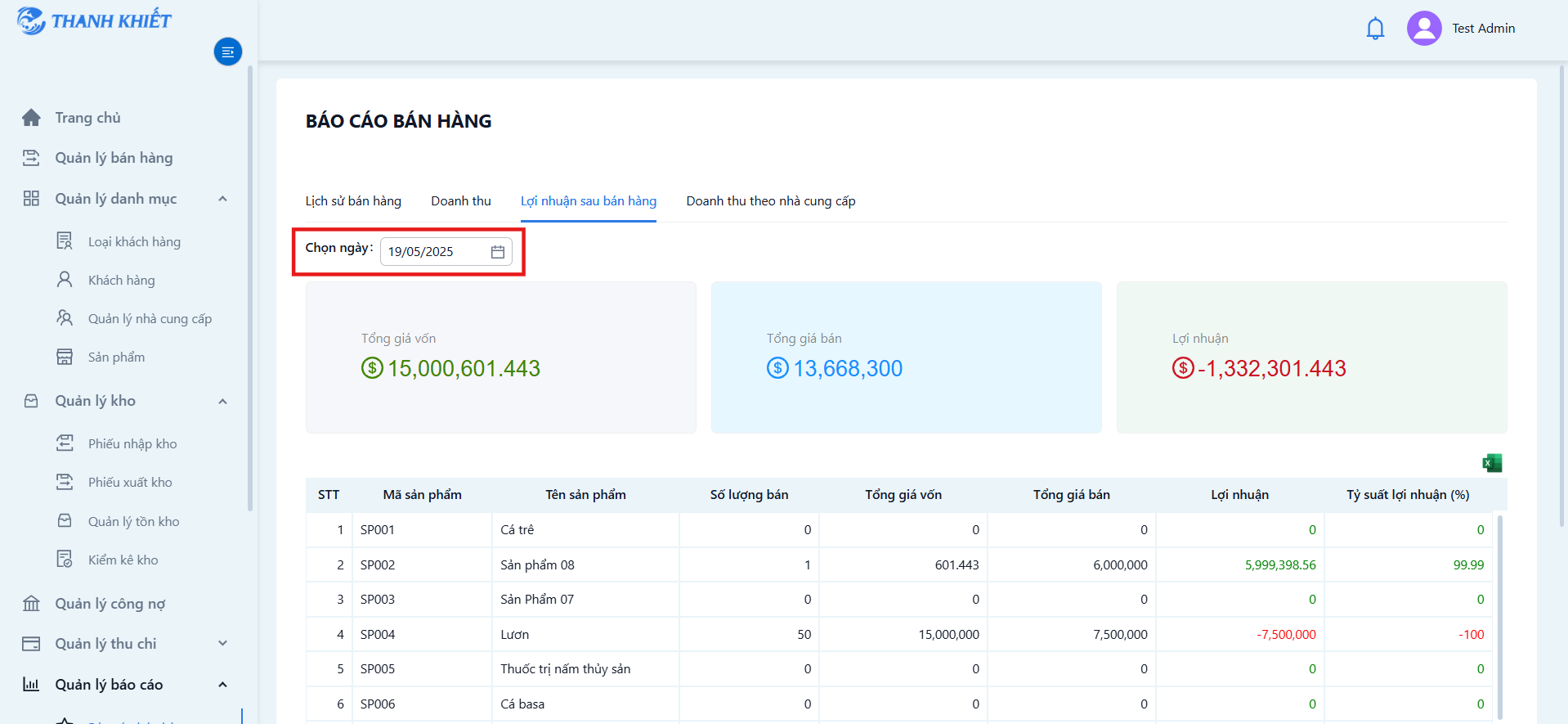Open Khách hàng page
The width and height of the screenshot is (1568, 724).
[121, 280]
